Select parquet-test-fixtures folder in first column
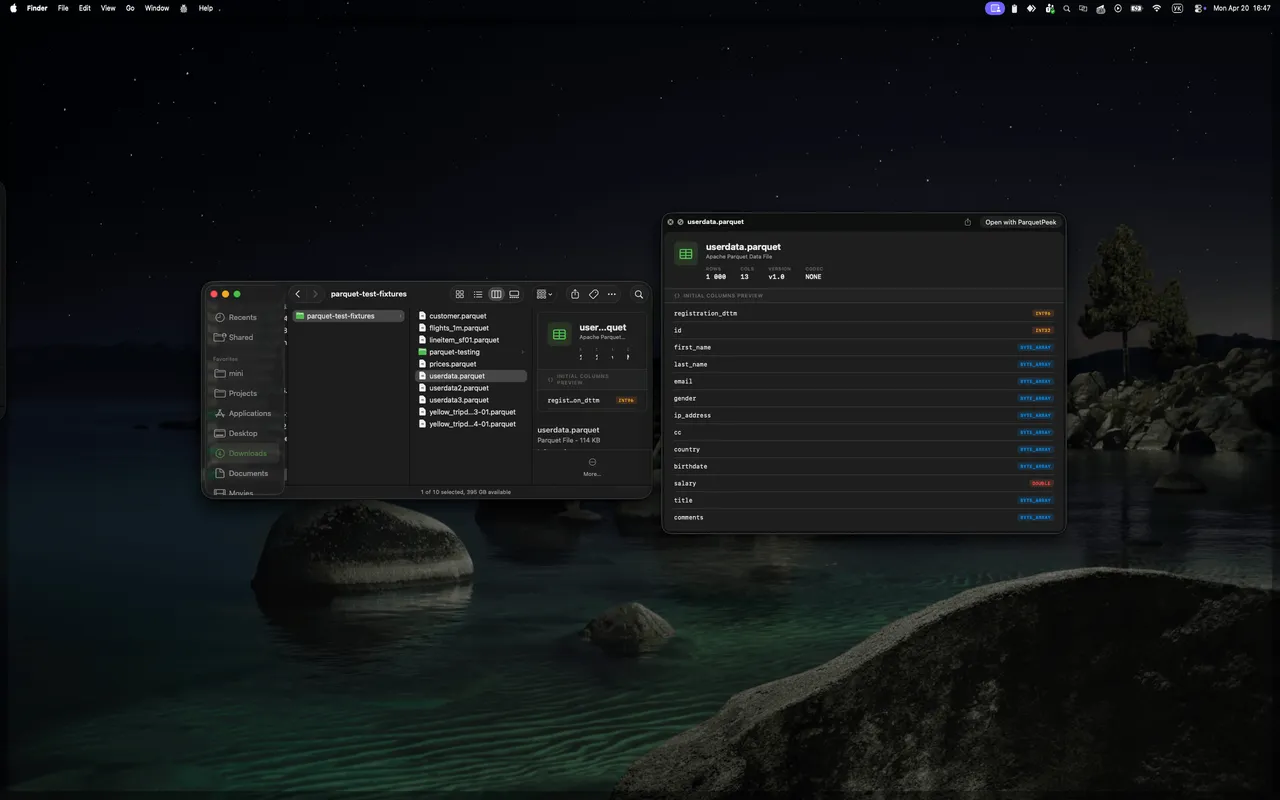1280x800 pixels. [349, 316]
